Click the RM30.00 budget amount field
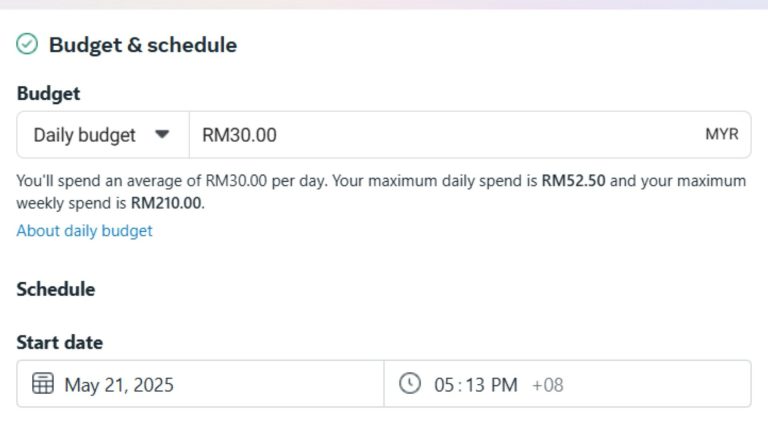This screenshot has width=768, height=432. (440, 135)
